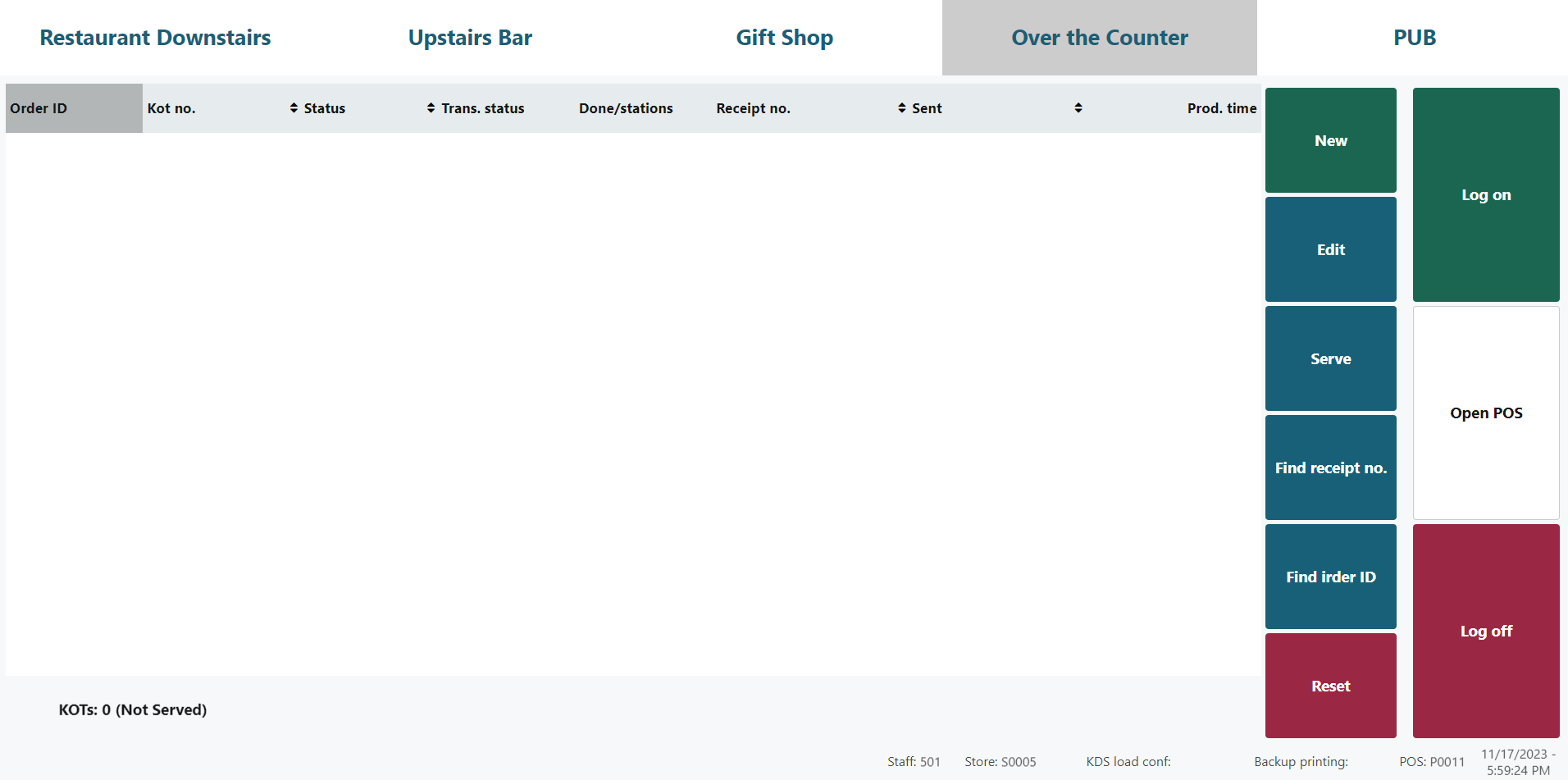Click the 'KDS load conf:' status label
Screen dimensions: 1568x780
pyautogui.click(x=1128, y=762)
